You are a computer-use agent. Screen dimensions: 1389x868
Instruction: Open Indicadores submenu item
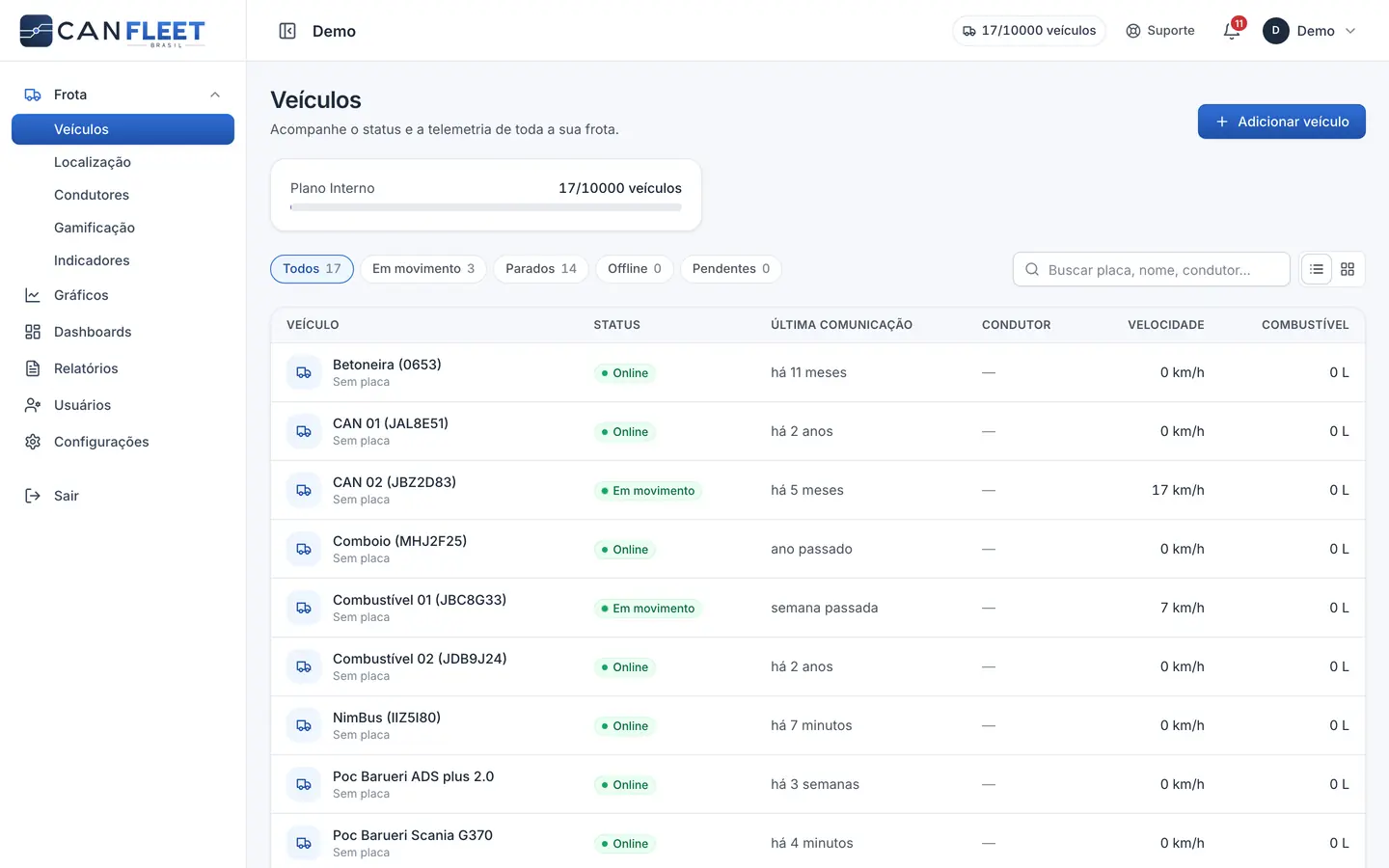coord(123,260)
